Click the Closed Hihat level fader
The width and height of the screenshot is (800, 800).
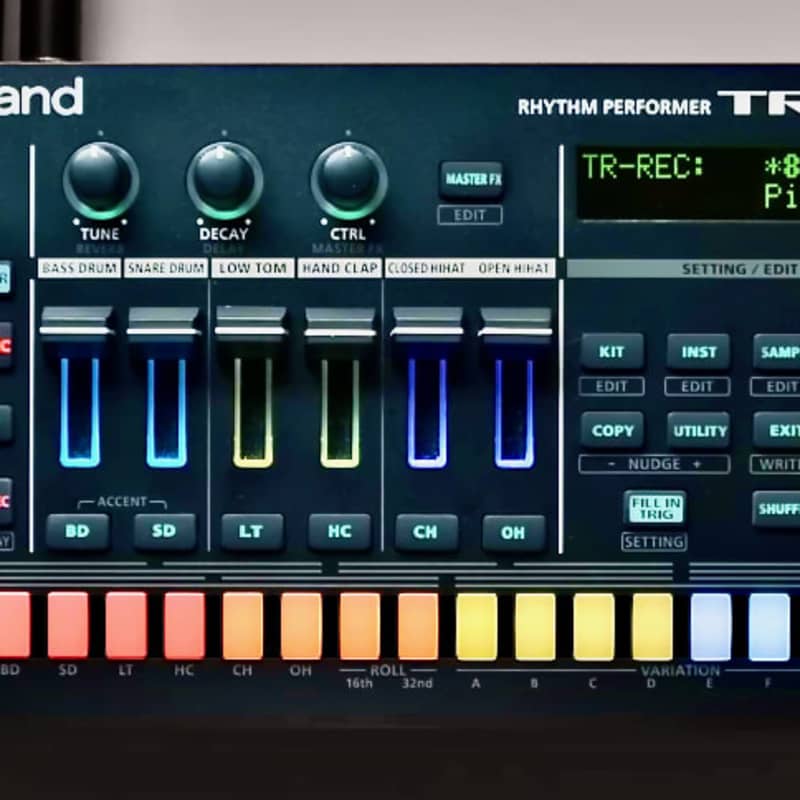(427, 323)
